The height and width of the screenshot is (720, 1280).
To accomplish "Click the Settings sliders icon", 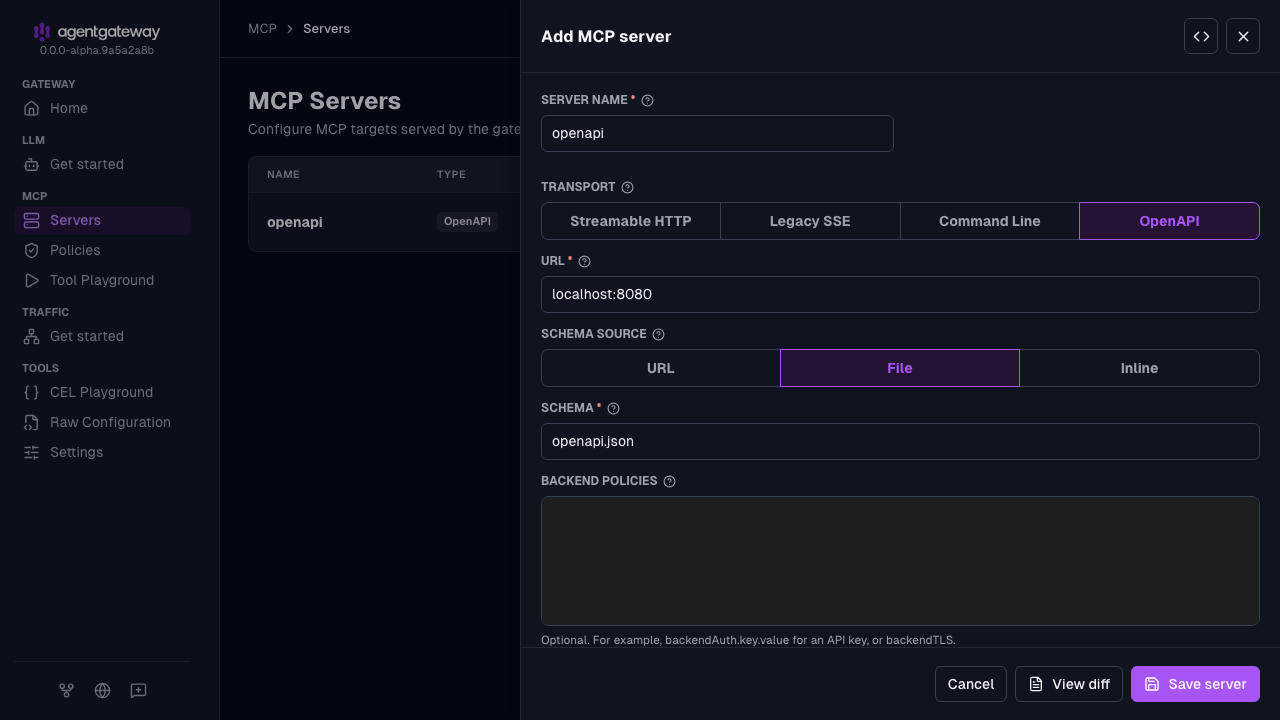I will click(32, 452).
